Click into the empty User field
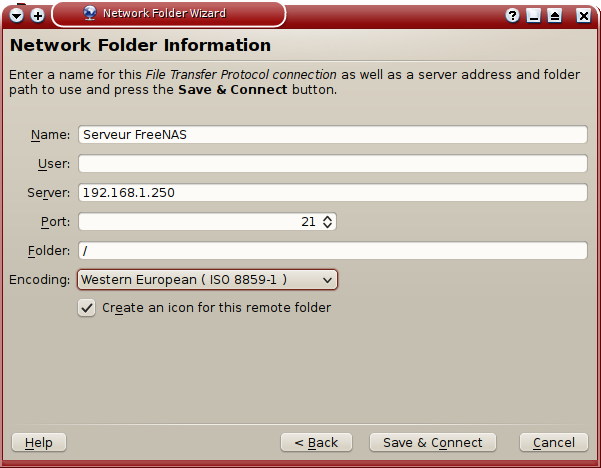 tap(332, 164)
